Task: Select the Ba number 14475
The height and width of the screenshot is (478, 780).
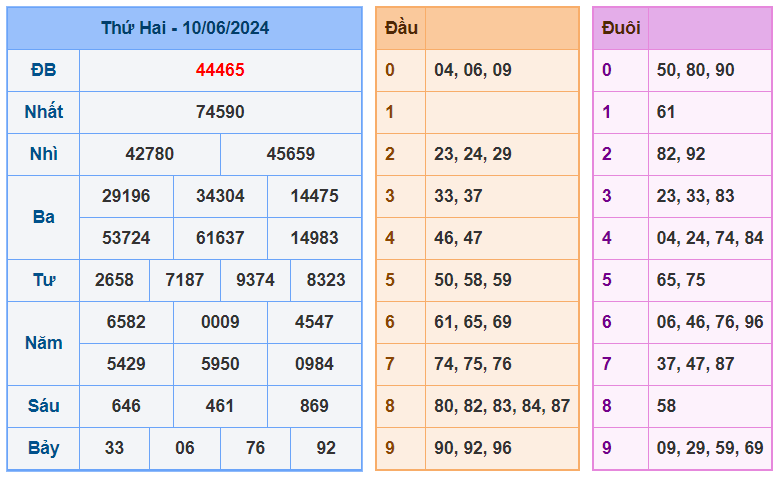Action: point(314,196)
